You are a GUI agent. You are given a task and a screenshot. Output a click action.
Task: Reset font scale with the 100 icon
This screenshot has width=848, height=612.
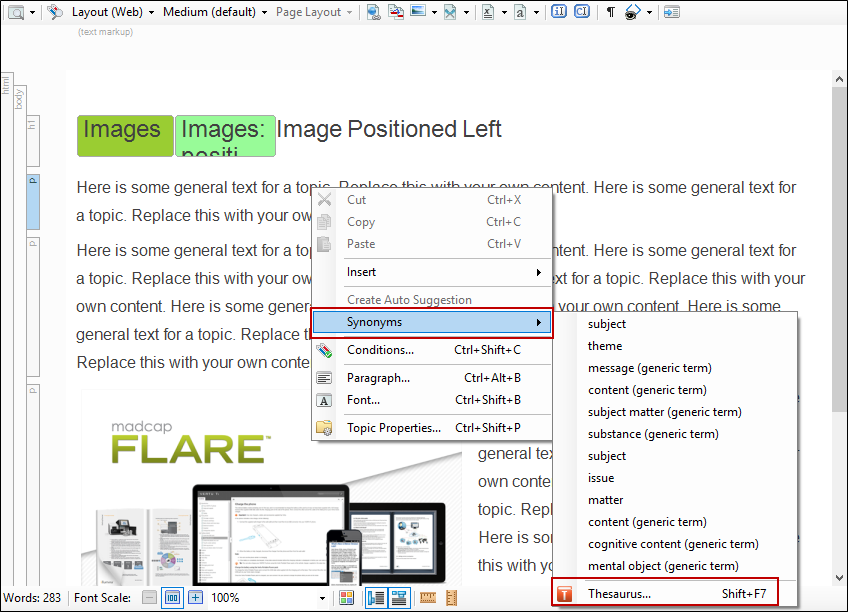pos(173,597)
